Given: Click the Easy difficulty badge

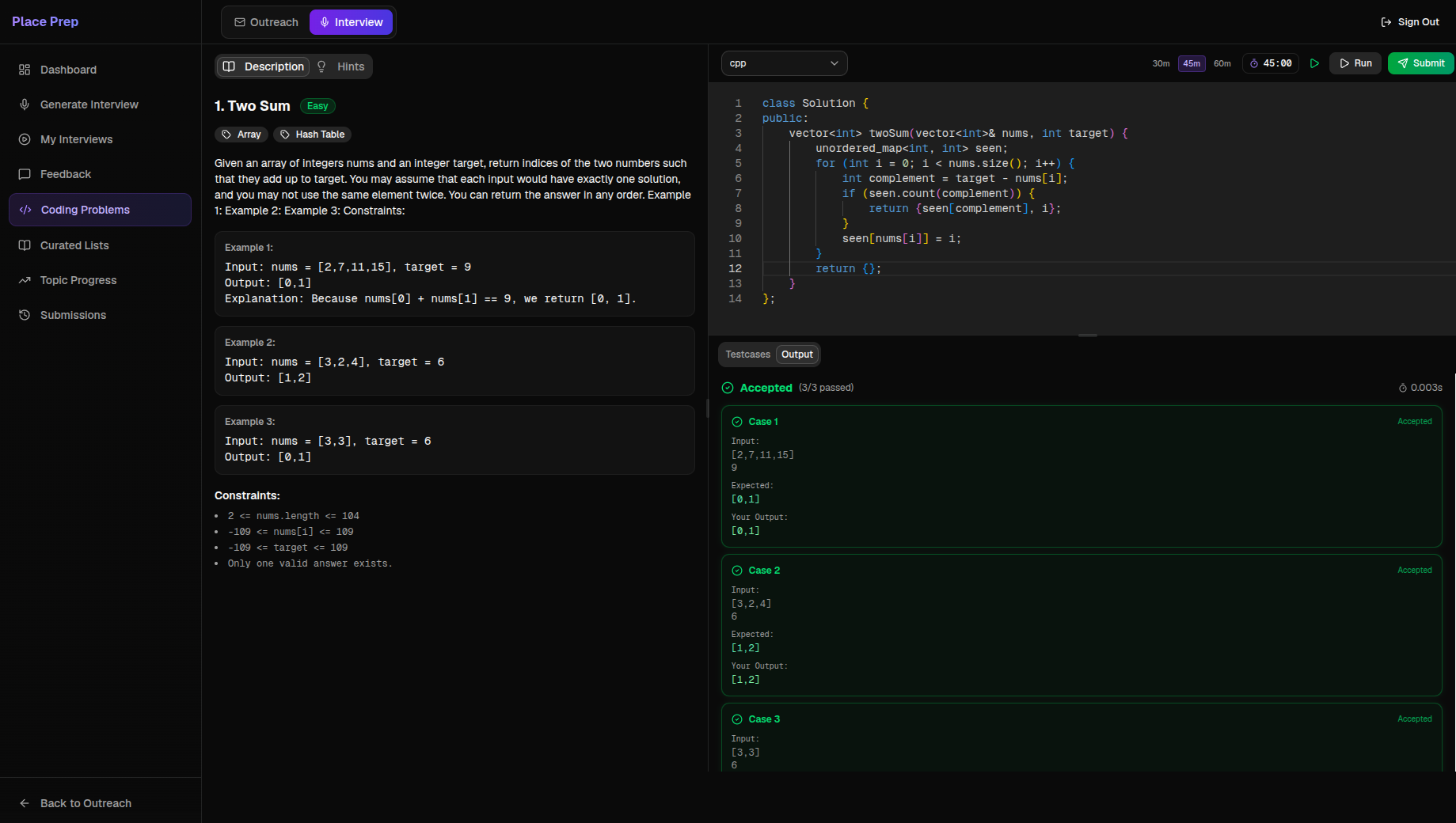Looking at the screenshot, I should pyautogui.click(x=317, y=106).
